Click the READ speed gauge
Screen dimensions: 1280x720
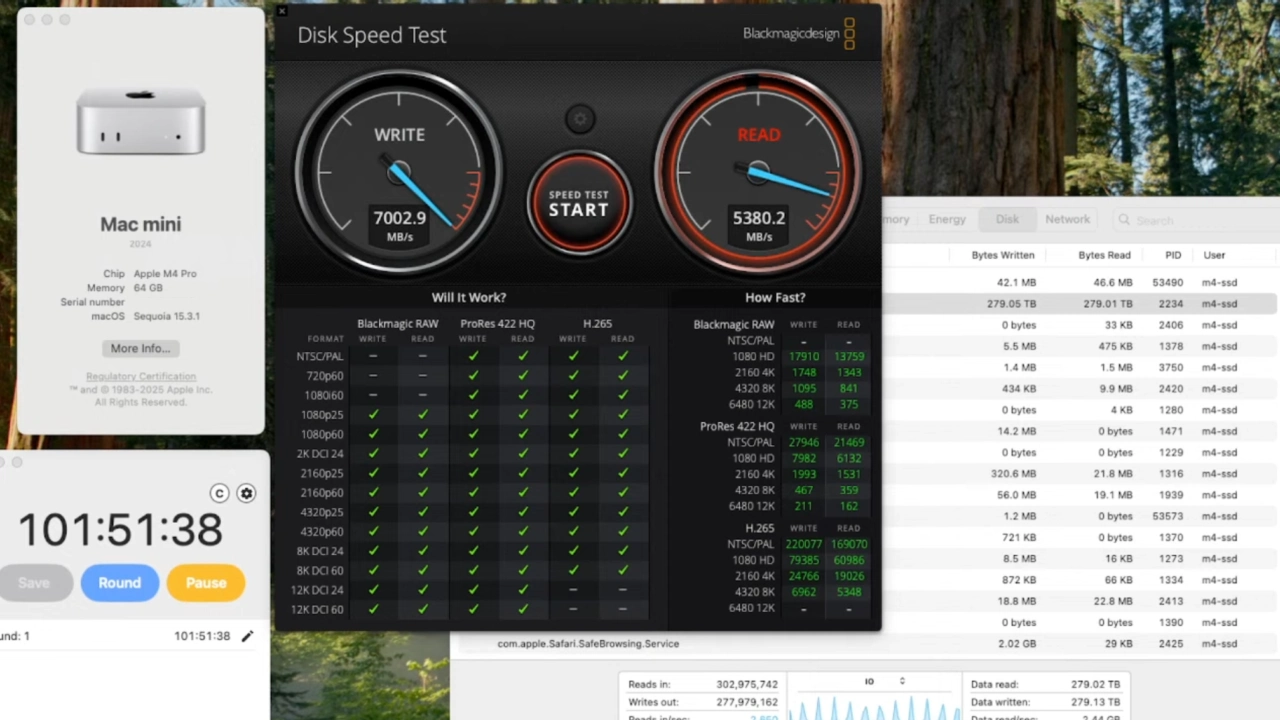click(758, 172)
